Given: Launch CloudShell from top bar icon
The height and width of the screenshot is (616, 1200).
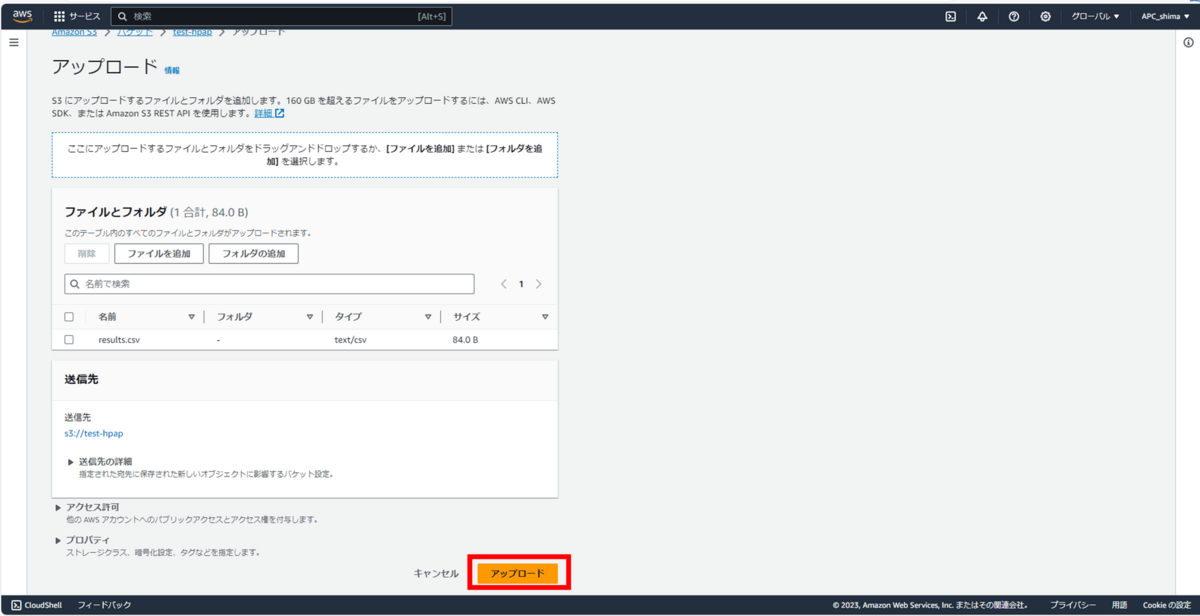Looking at the screenshot, I should coord(950,16).
